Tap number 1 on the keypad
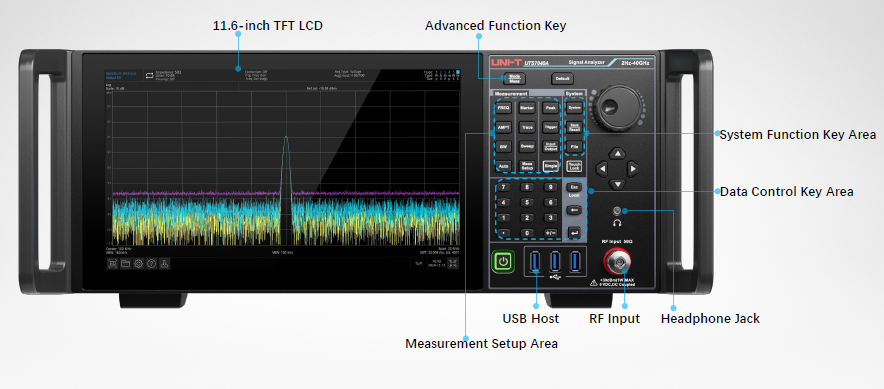The width and height of the screenshot is (884, 389). [x=503, y=218]
